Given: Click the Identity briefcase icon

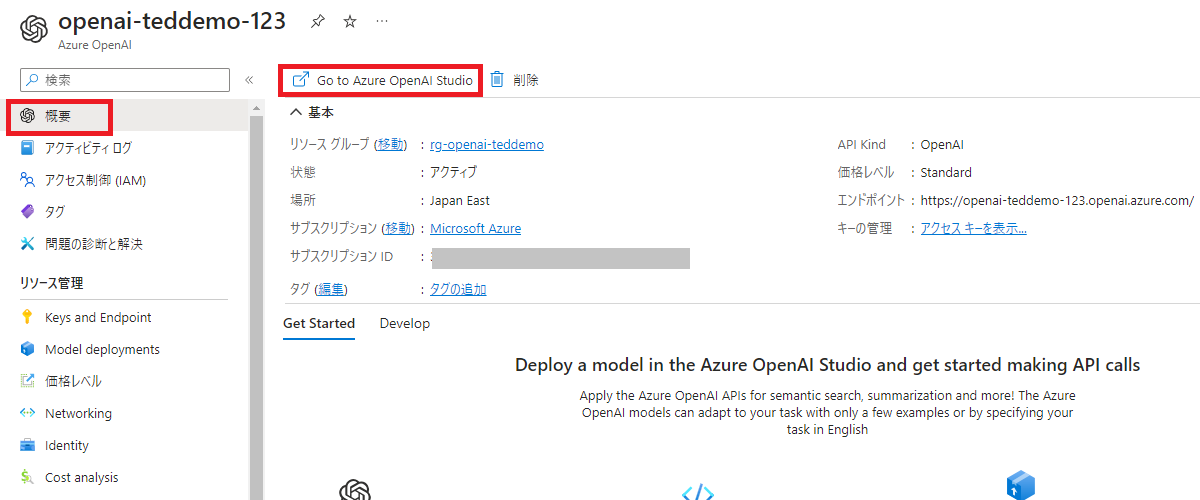Looking at the screenshot, I should click(x=27, y=445).
